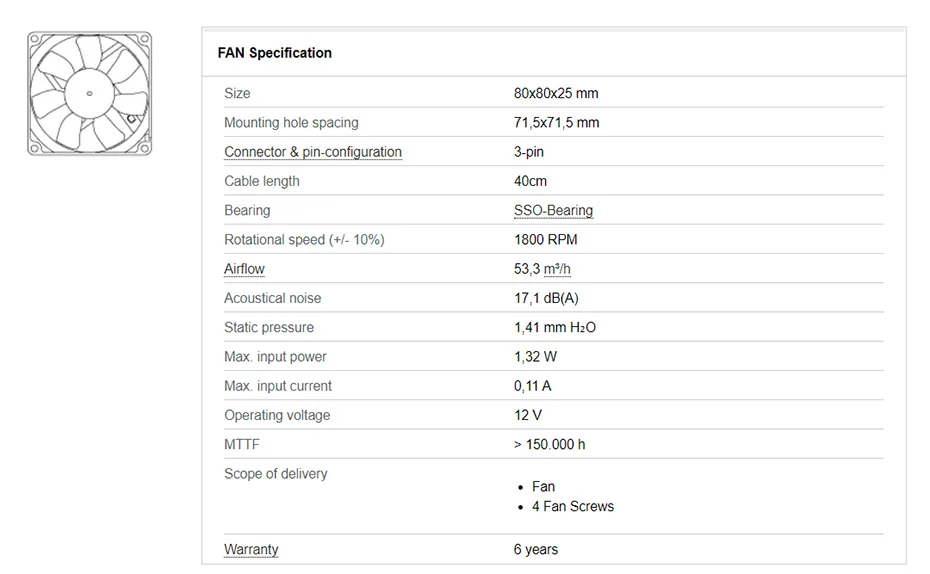This screenshot has height=574, width=930.
Task: Select the 17,1 dB(A) noise value
Action: [x=546, y=298]
